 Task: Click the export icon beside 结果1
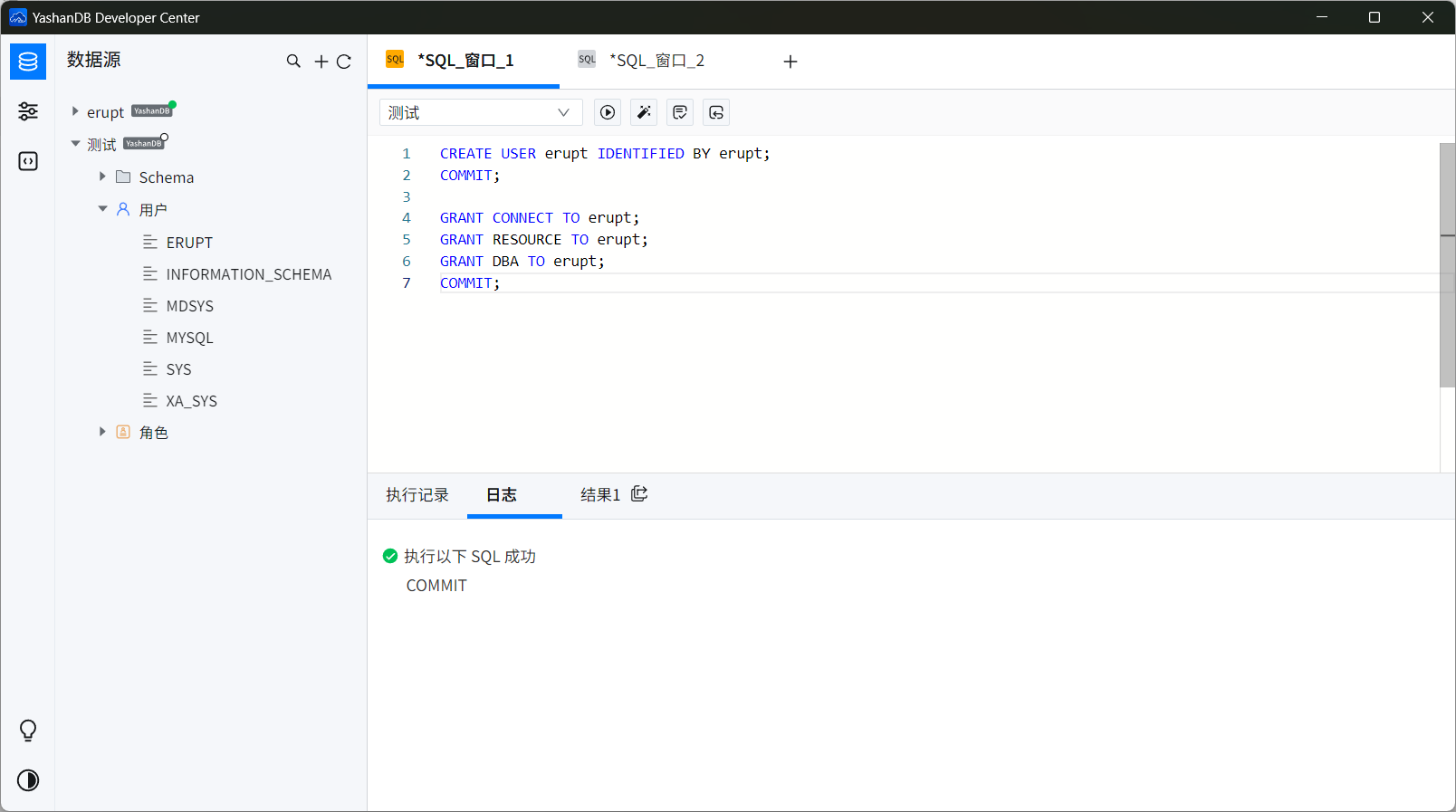tap(639, 493)
